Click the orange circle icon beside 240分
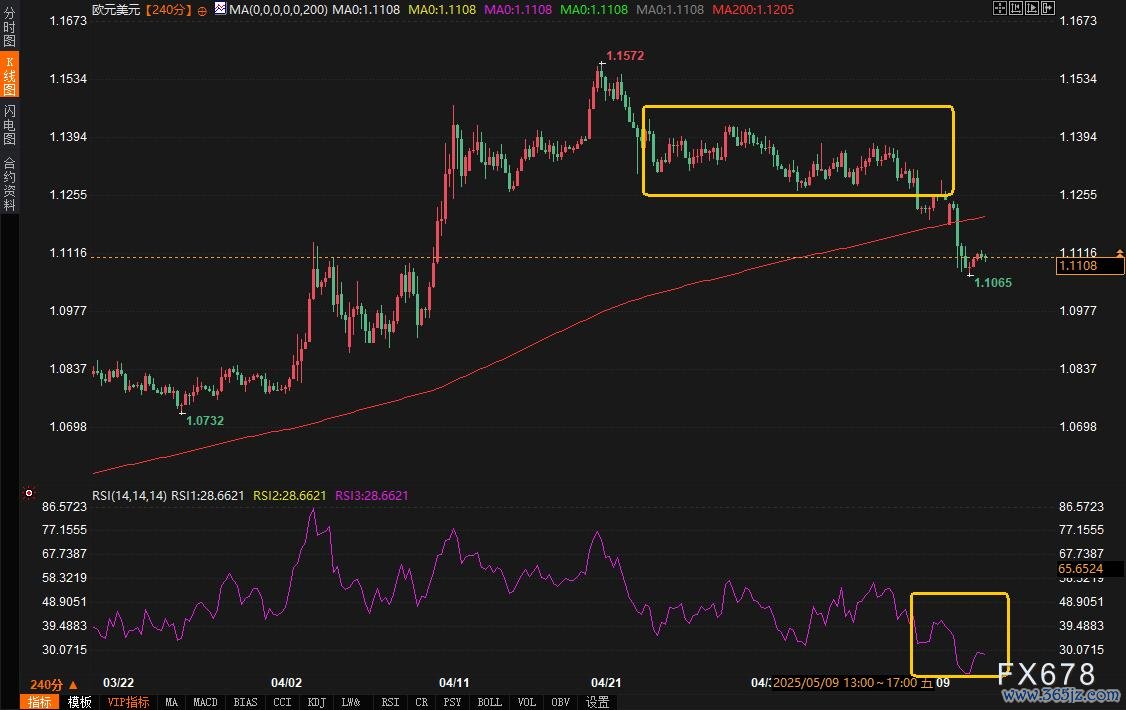1126x710 pixels. pyautogui.click(x=203, y=9)
